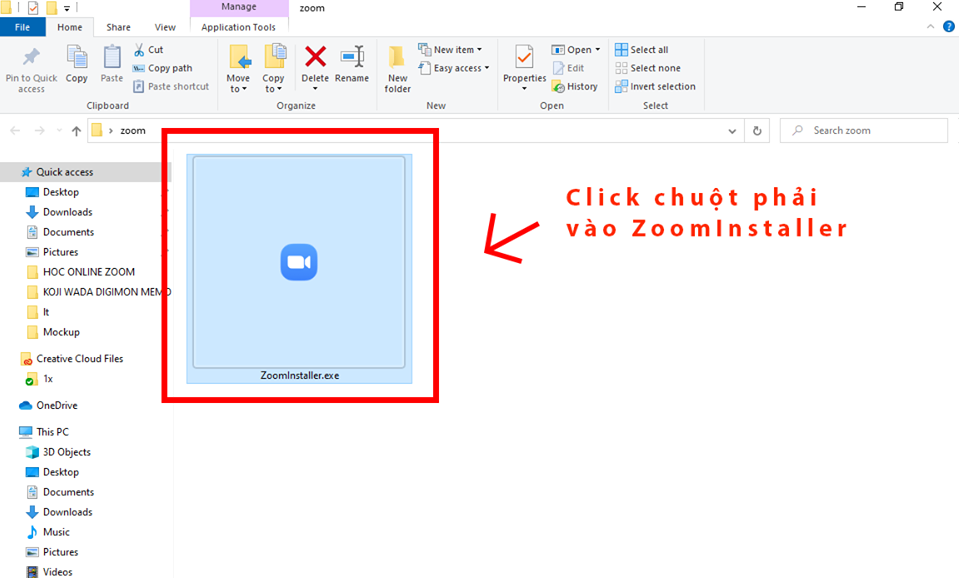Click Select all in ribbon

(x=642, y=50)
